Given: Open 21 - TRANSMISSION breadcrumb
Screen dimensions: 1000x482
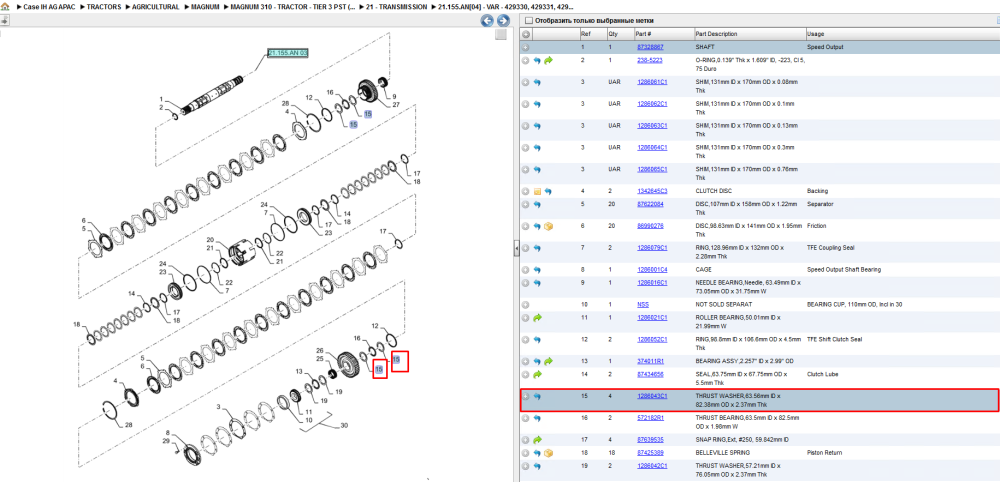Looking at the screenshot, I should (x=397, y=7).
